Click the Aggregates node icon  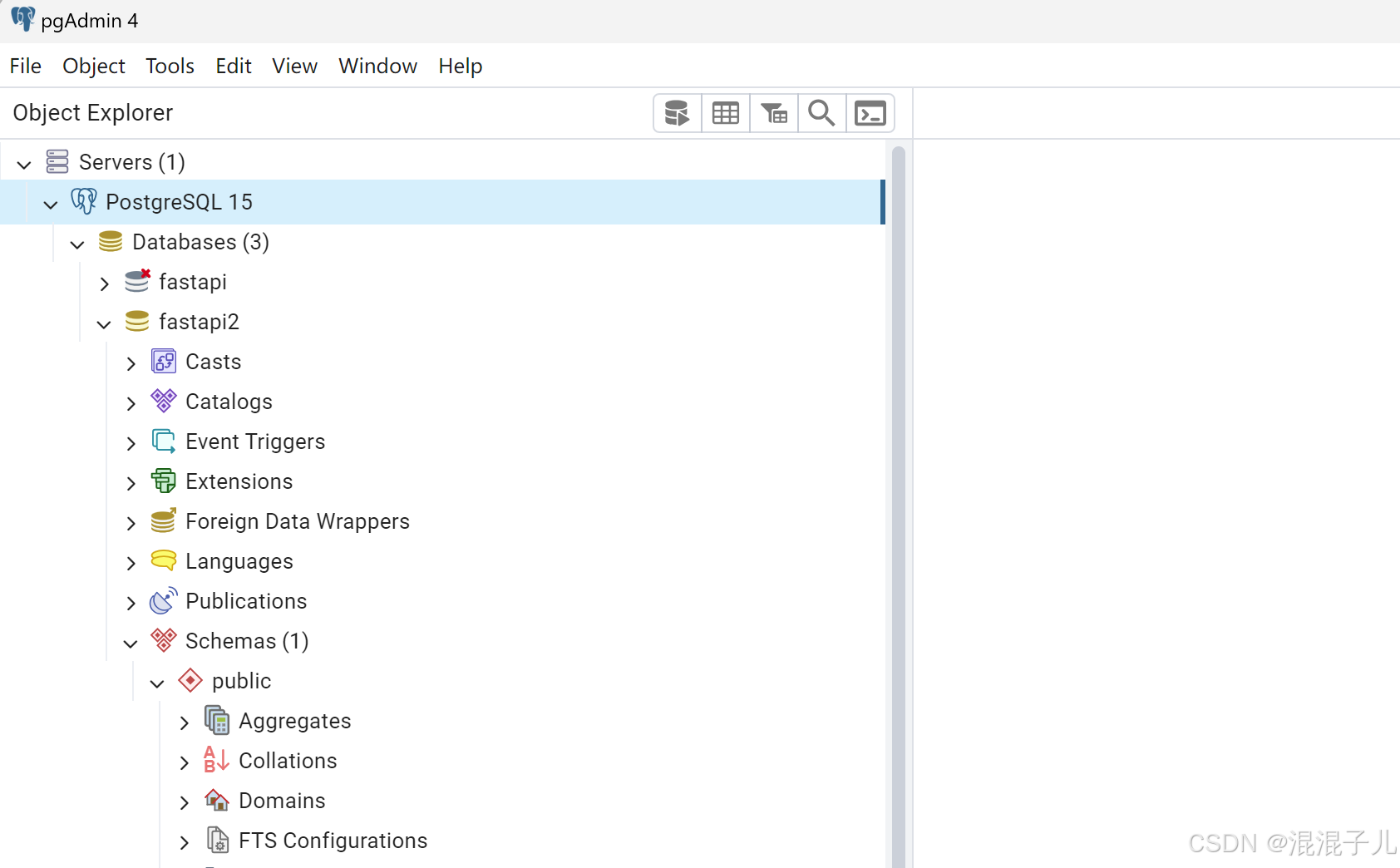coord(217,720)
